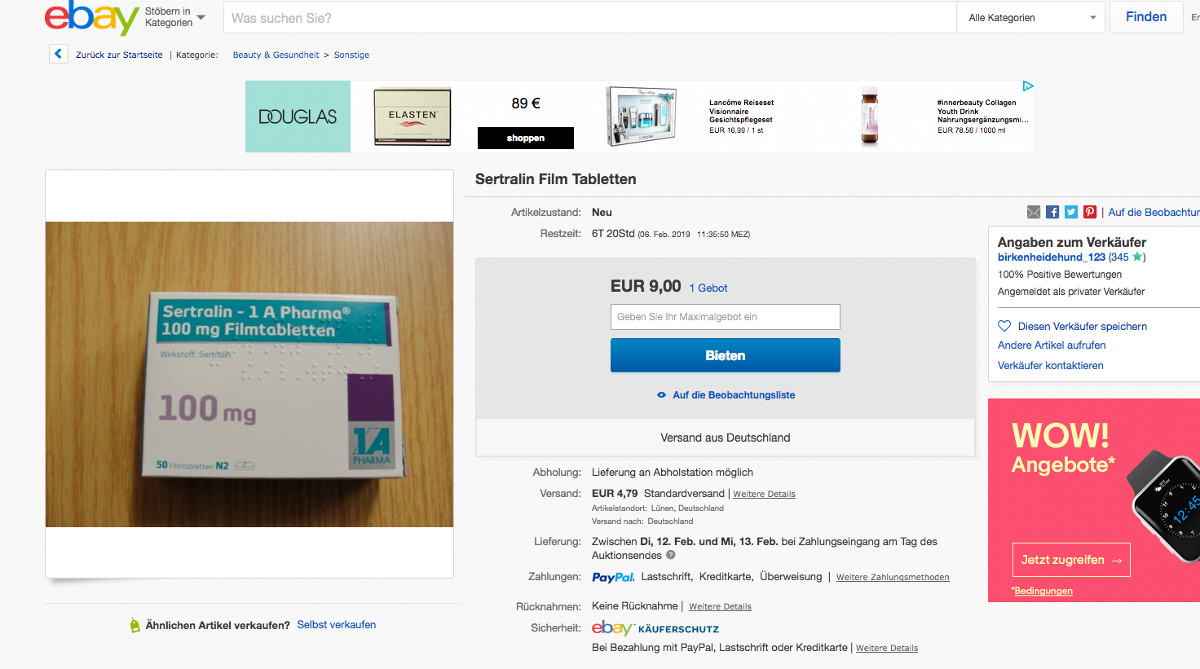Open the Stöbern in Kategorien dropdown

pyautogui.click(x=175, y=17)
